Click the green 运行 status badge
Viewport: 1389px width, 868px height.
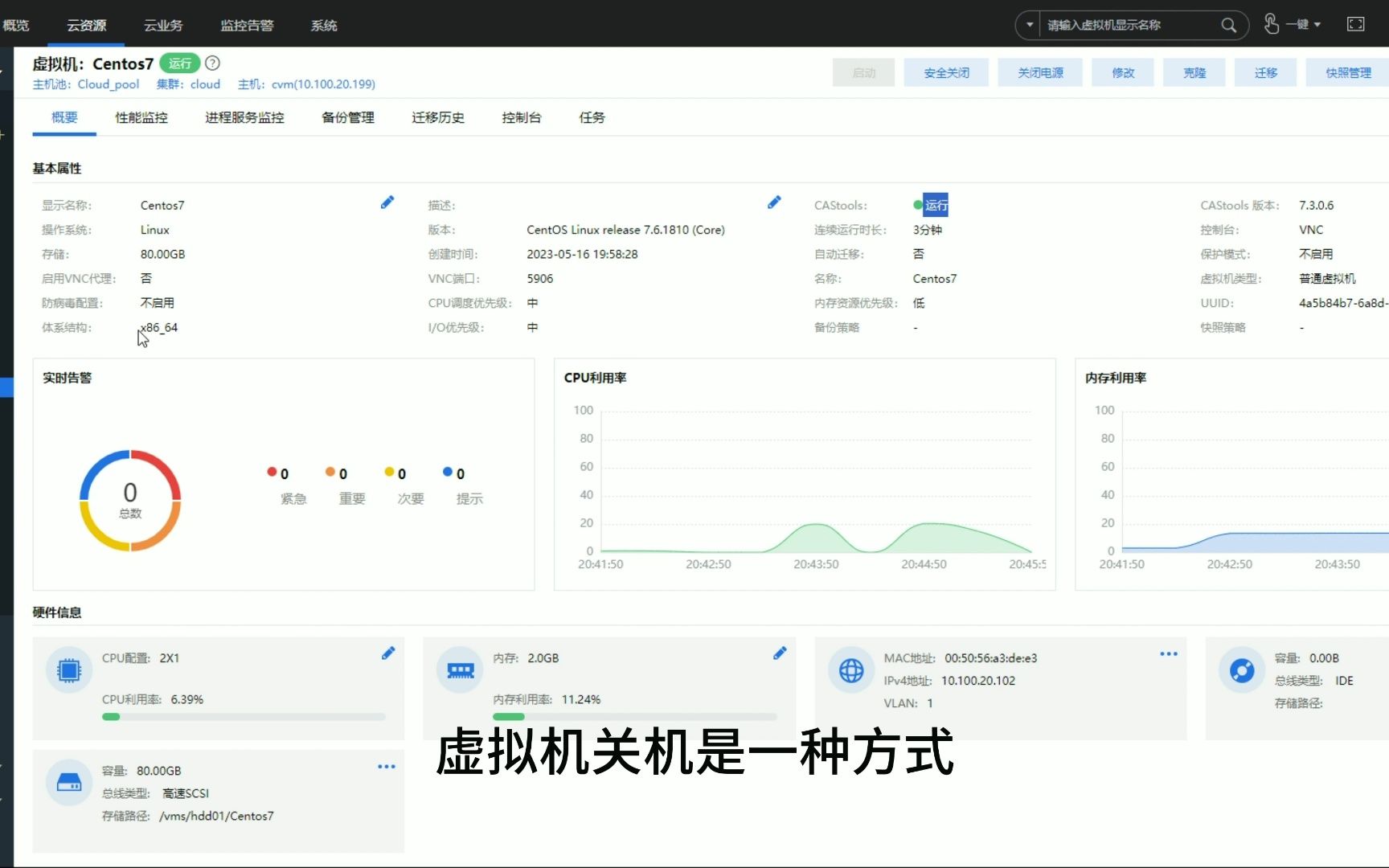click(x=179, y=63)
